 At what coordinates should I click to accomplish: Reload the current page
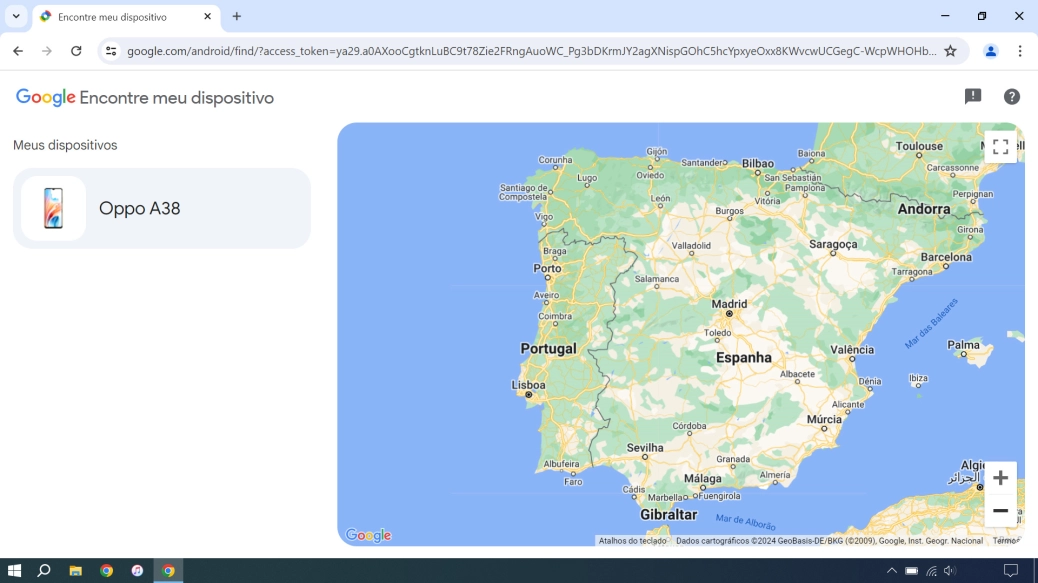click(x=76, y=51)
